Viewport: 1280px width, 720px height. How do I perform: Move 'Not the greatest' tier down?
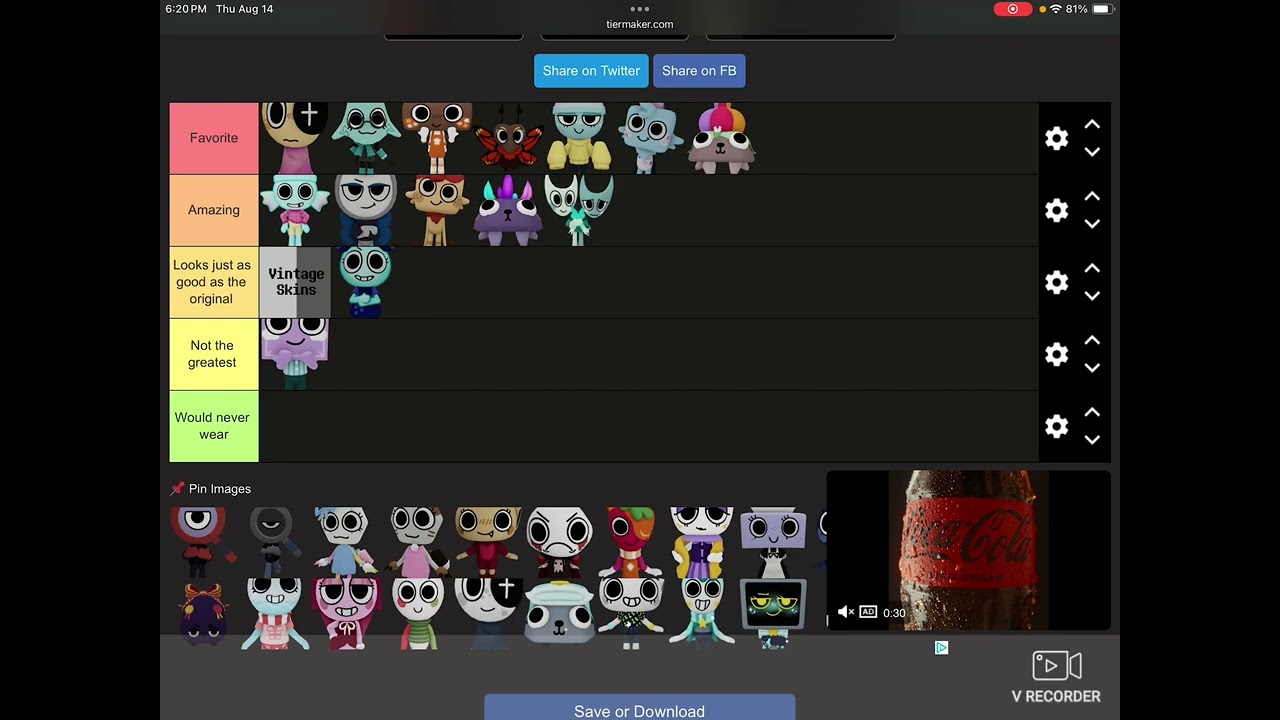point(1092,368)
